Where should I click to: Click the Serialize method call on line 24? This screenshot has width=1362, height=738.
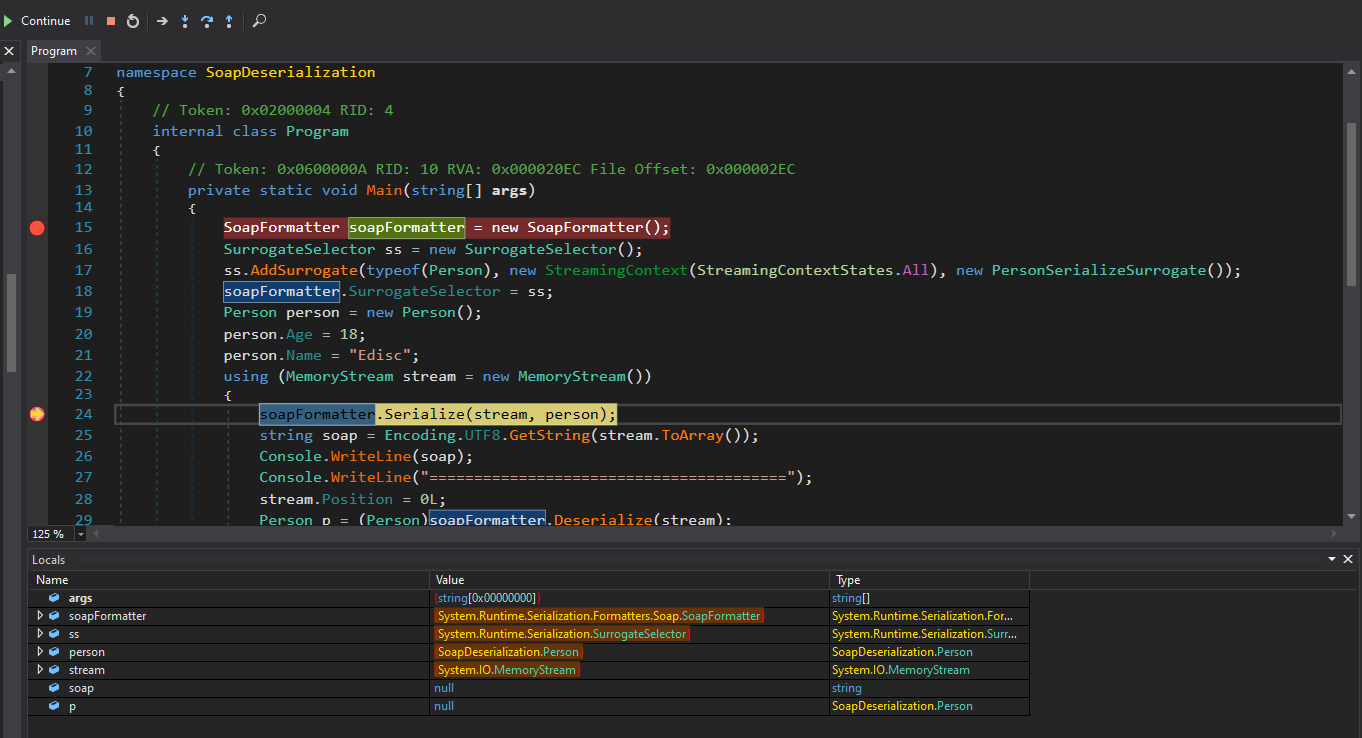tap(424, 414)
